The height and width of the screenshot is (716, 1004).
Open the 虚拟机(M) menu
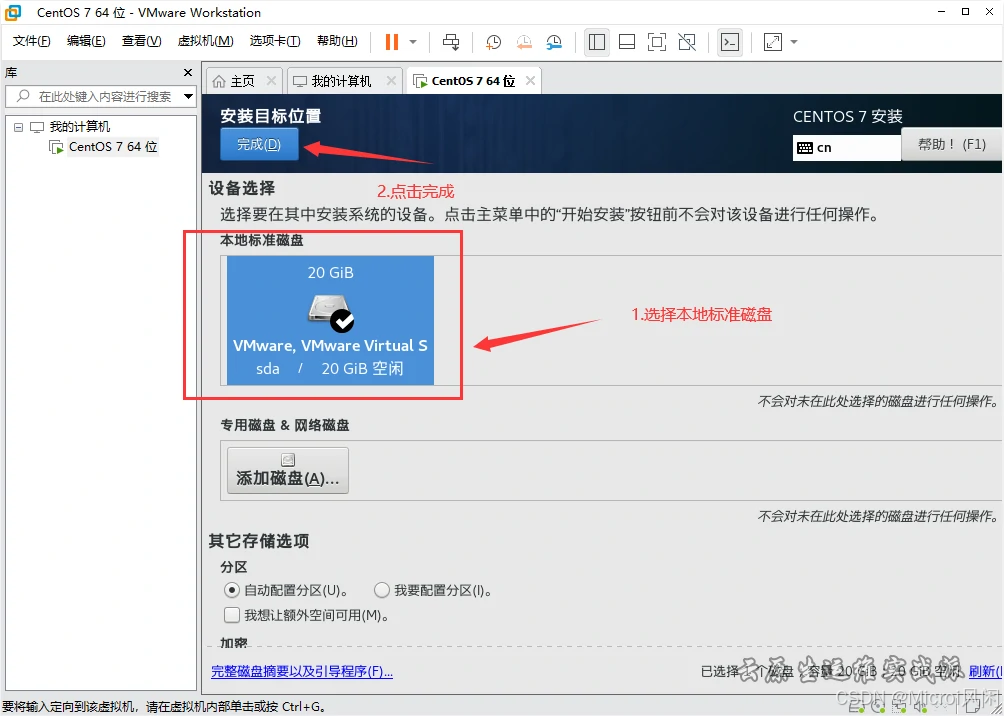206,42
